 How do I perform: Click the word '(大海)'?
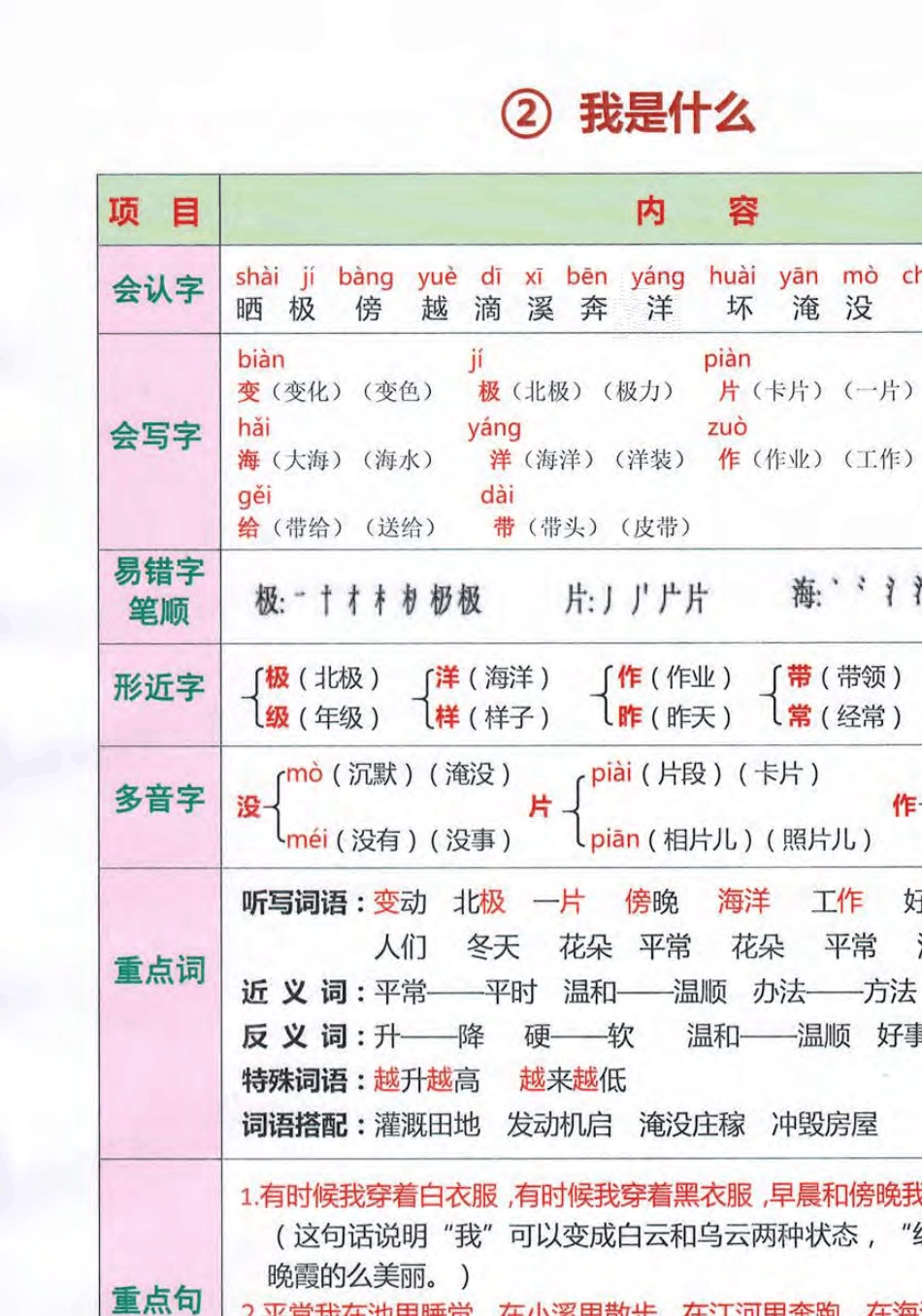[x=308, y=460]
